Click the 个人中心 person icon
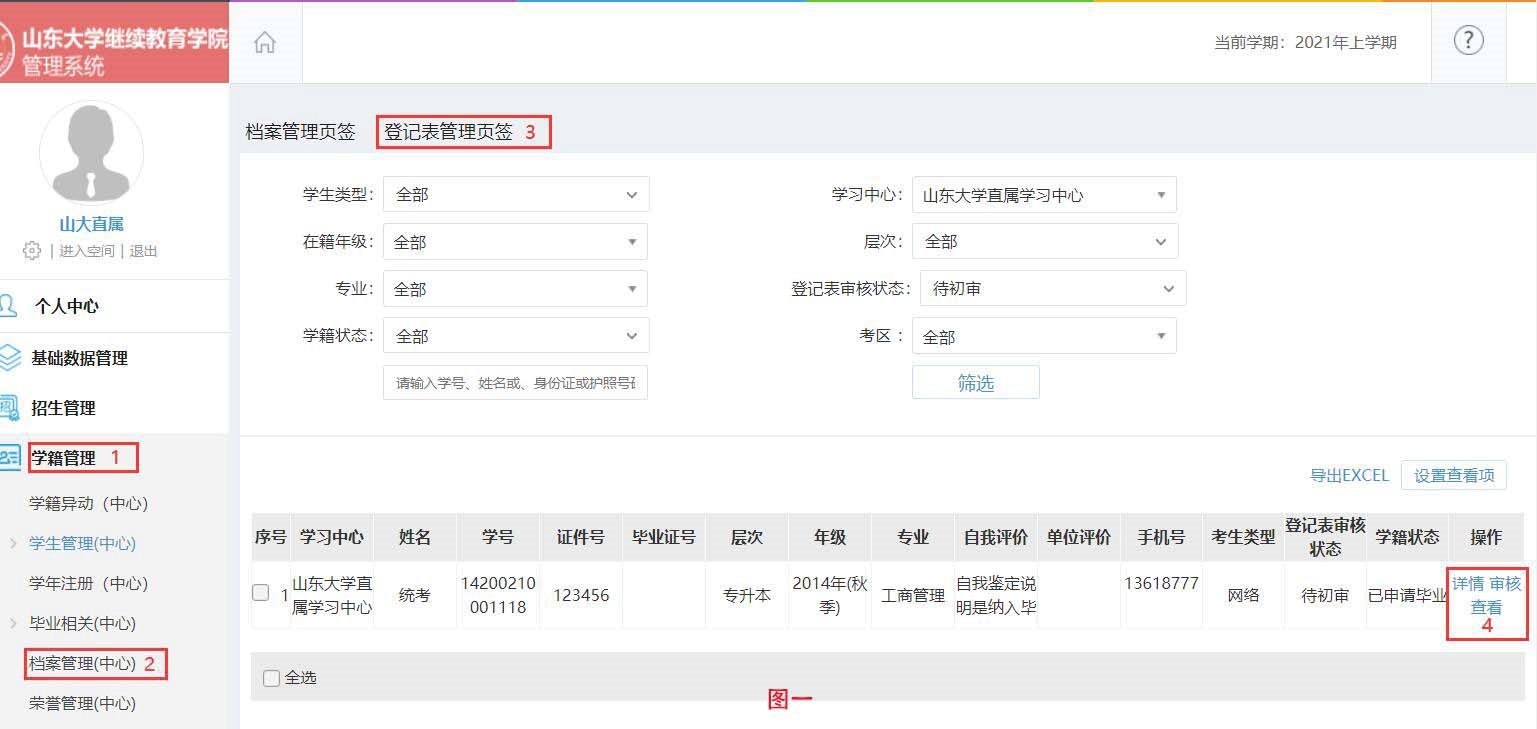This screenshot has width=1537, height=729. coord(10,306)
